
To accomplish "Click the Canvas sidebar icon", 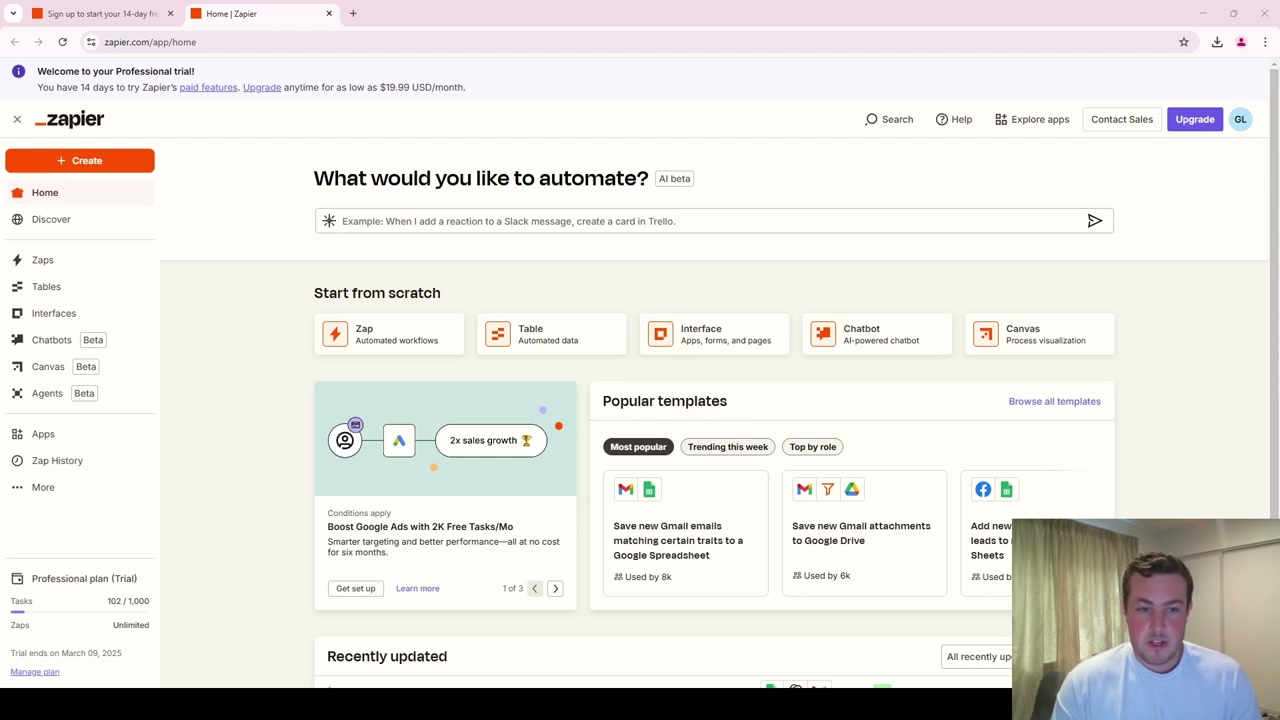I will click(17, 367).
